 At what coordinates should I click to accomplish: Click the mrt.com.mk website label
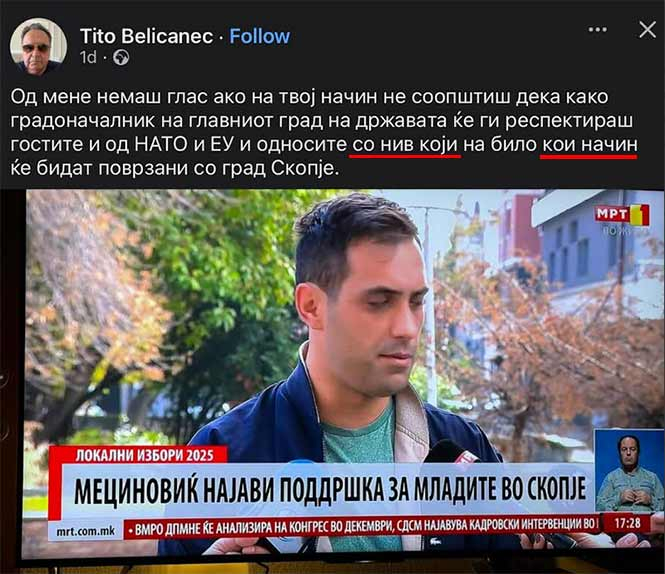[86, 531]
